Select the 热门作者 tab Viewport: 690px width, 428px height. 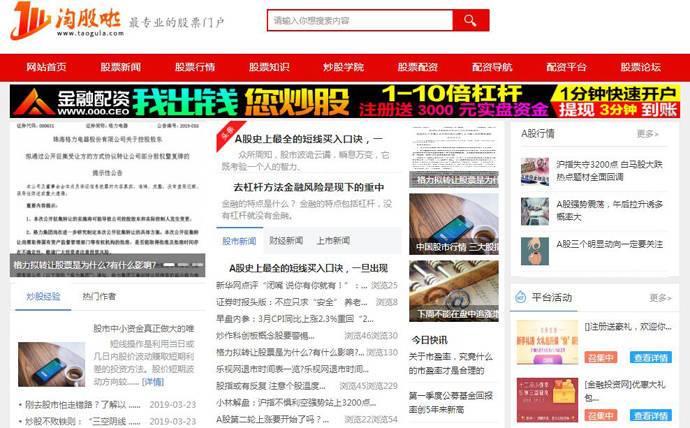click(x=99, y=296)
